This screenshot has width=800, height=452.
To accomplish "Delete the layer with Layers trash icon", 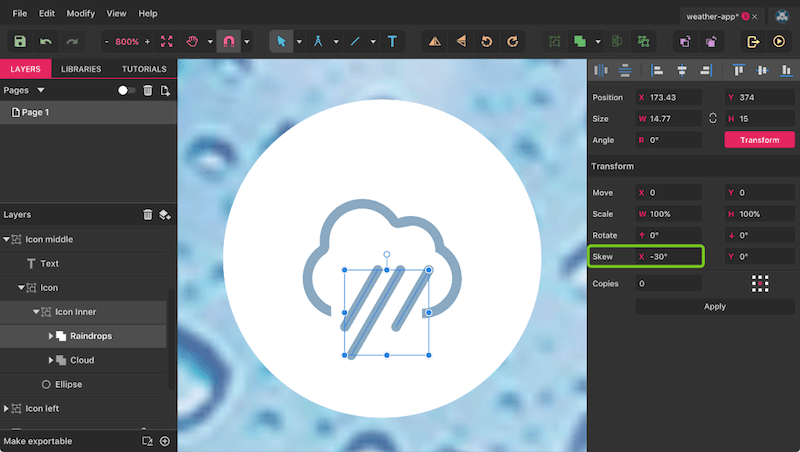I will click(148, 214).
